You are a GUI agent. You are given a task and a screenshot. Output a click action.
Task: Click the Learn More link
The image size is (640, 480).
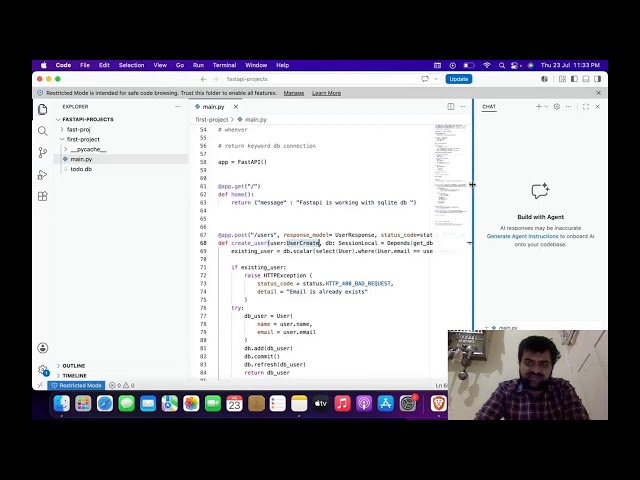click(327, 93)
